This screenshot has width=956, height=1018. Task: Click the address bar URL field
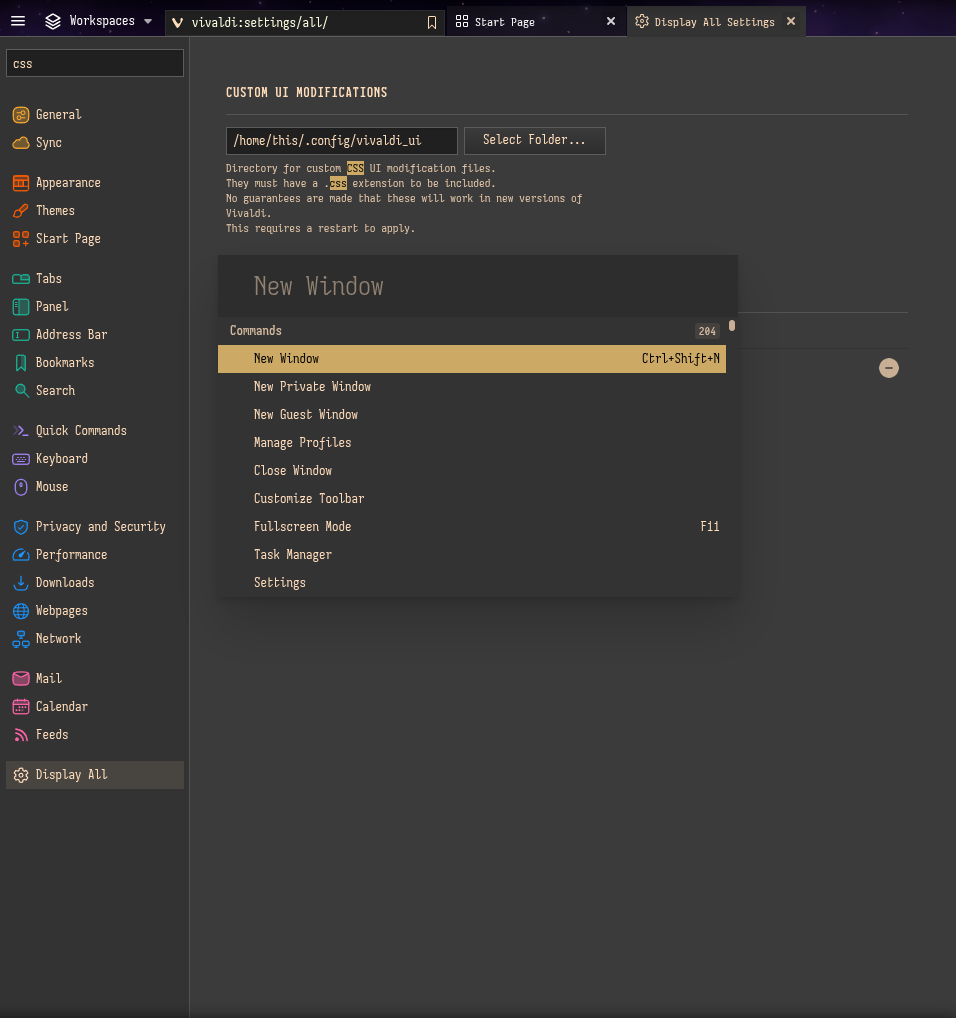304,23
